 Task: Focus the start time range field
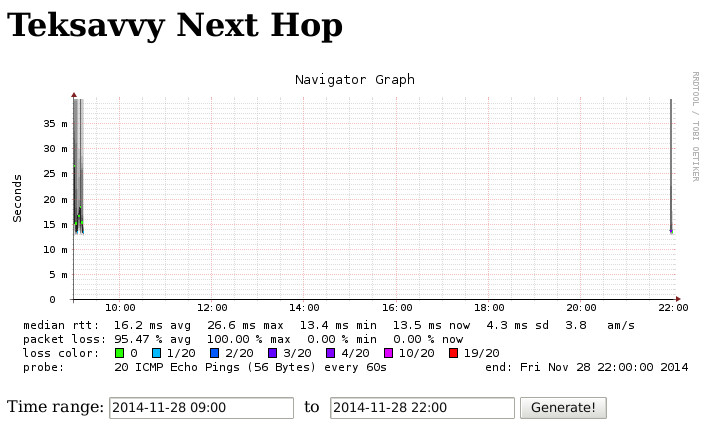click(201, 407)
